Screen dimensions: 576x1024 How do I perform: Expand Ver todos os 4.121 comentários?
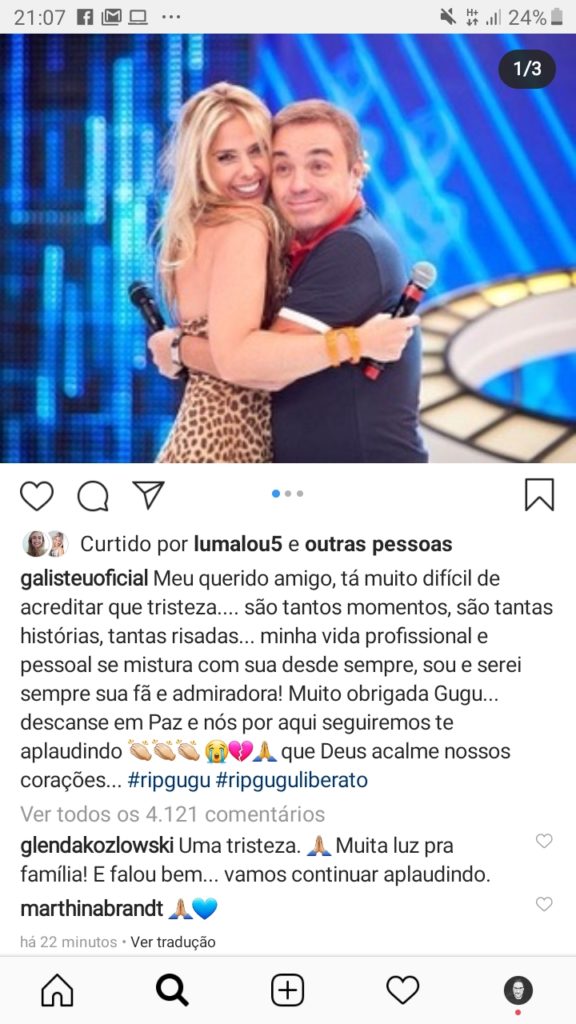pos(172,814)
